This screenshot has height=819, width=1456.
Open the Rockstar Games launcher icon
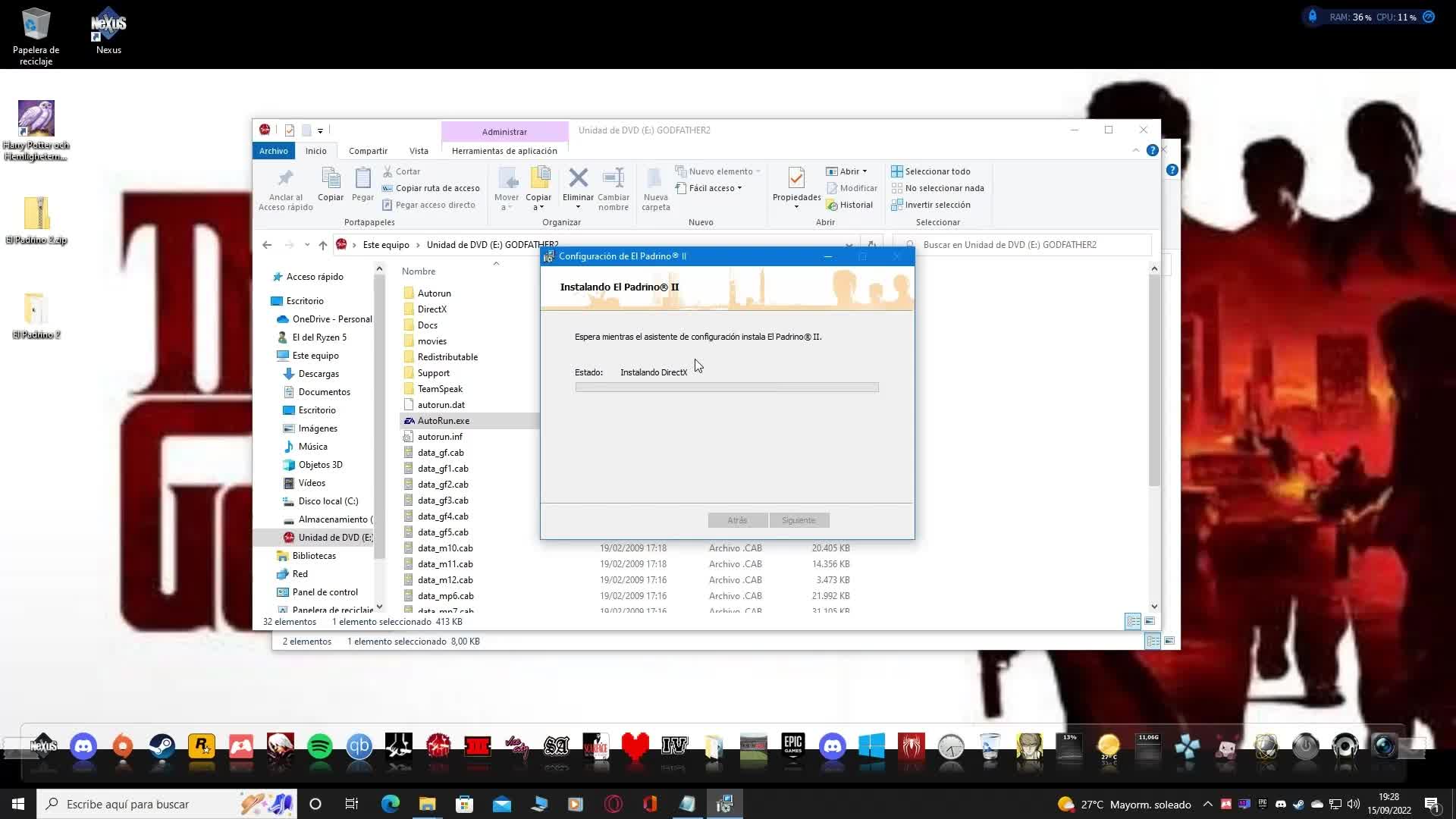(201, 747)
